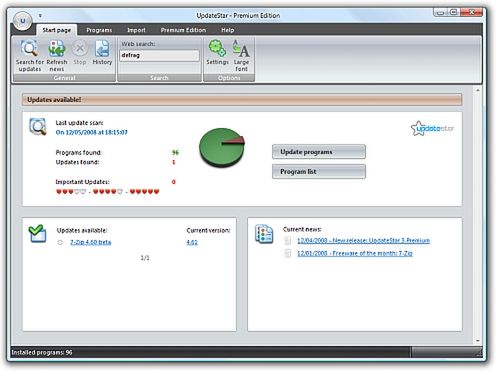Open the History icon
Screen dimensions: 496x372
point(102,49)
